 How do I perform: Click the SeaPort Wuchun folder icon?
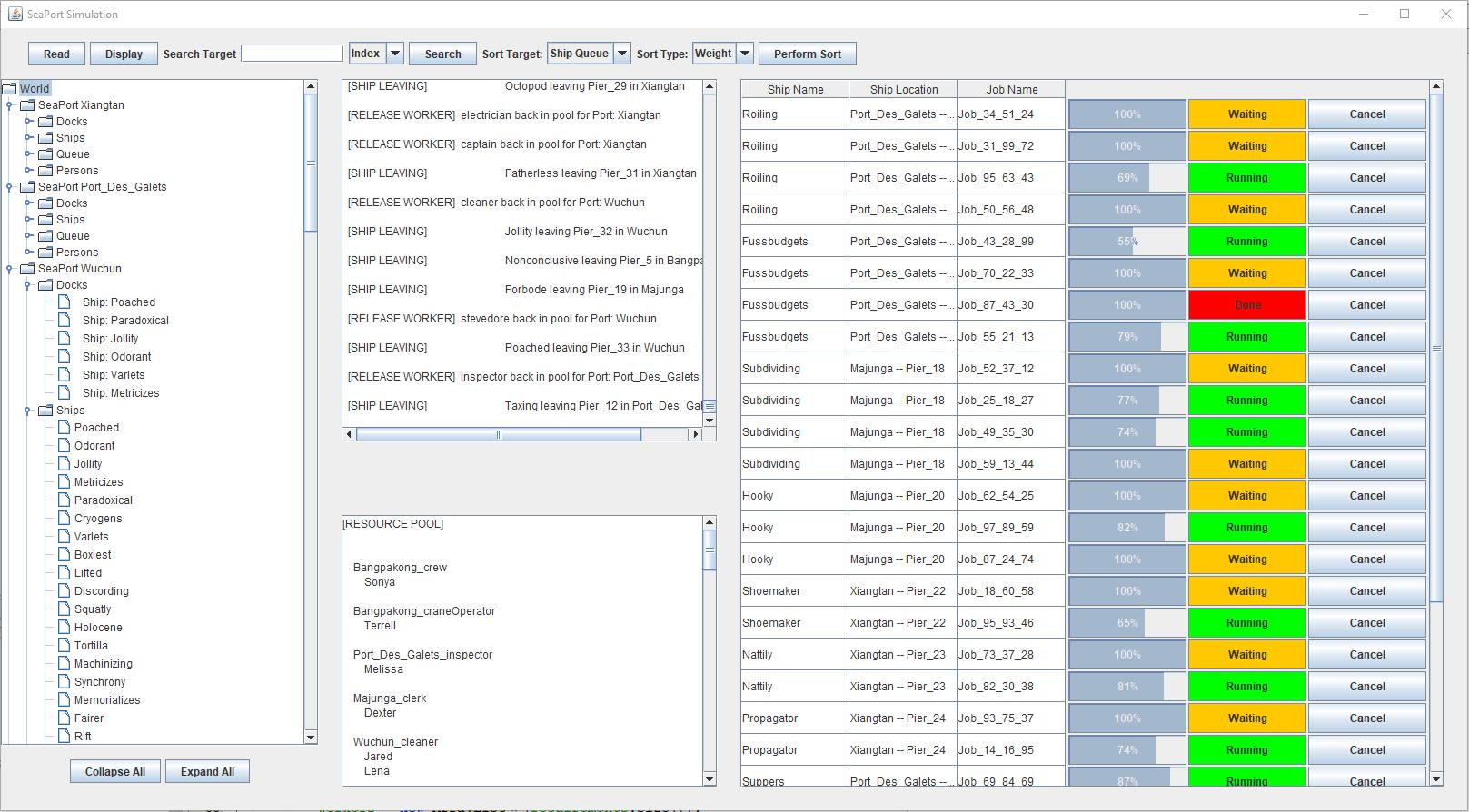coord(27,269)
